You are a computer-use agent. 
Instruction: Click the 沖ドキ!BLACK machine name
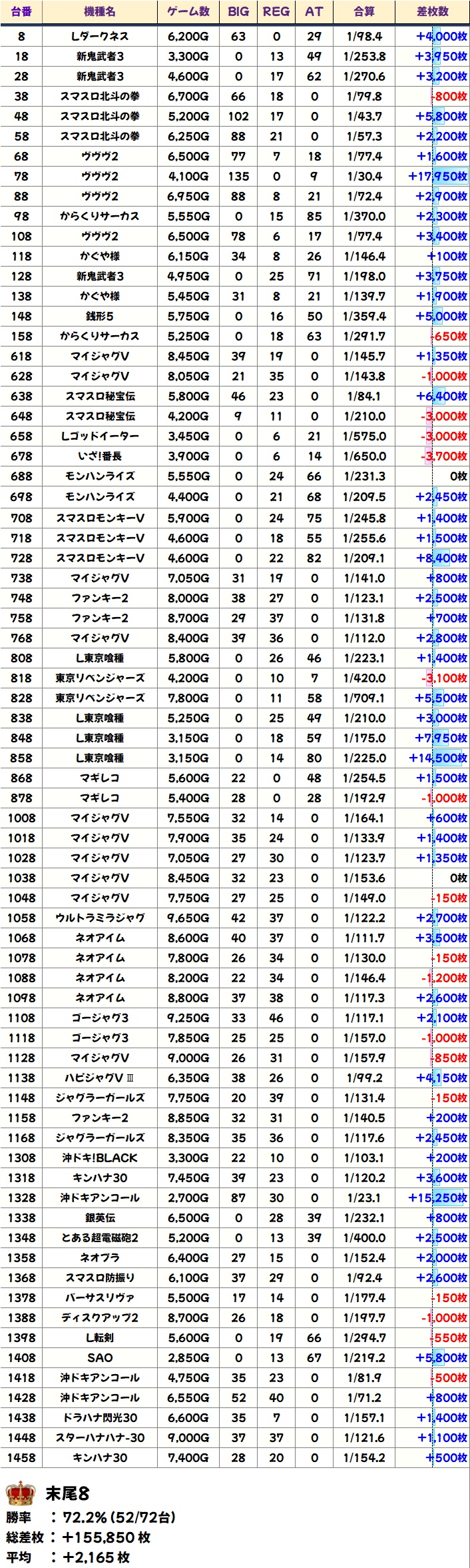click(x=100, y=1158)
